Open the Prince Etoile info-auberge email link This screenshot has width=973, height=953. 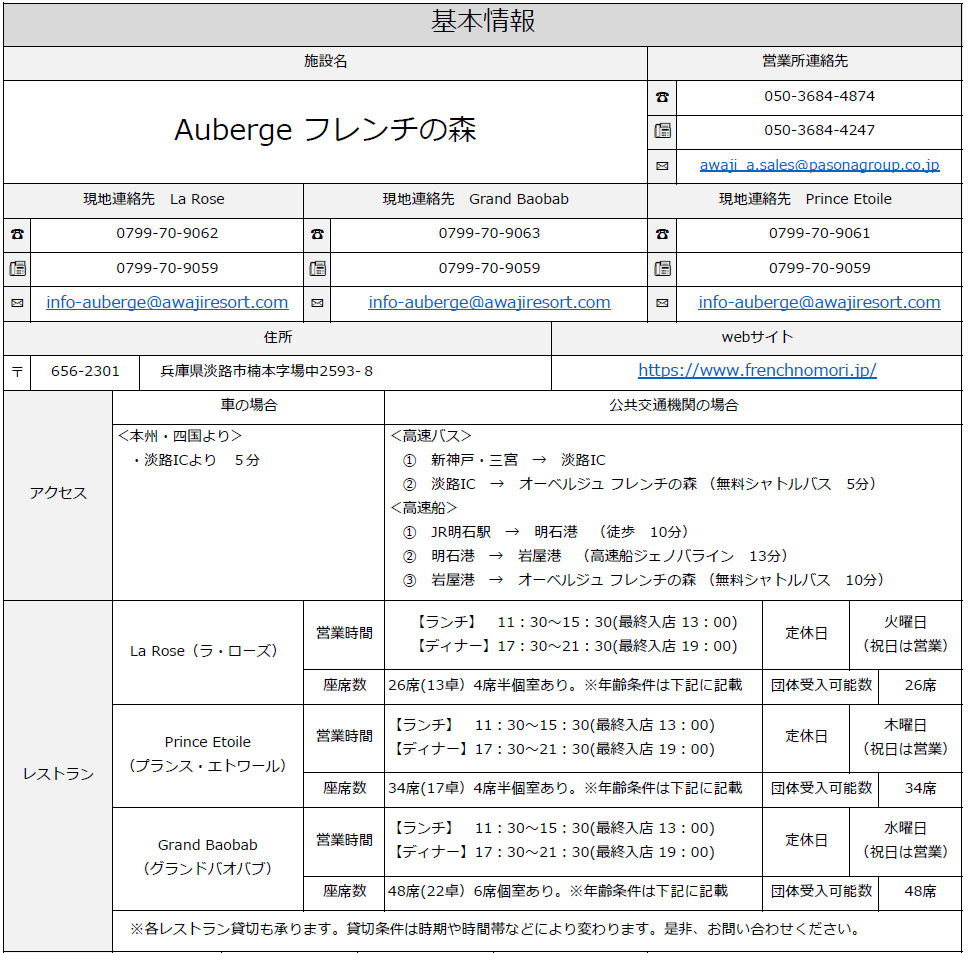coord(819,302)
